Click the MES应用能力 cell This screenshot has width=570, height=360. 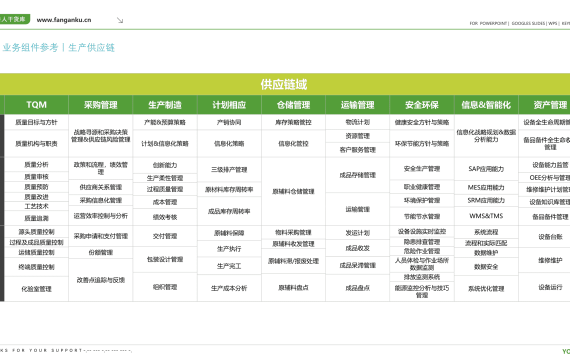click(486, 188)
